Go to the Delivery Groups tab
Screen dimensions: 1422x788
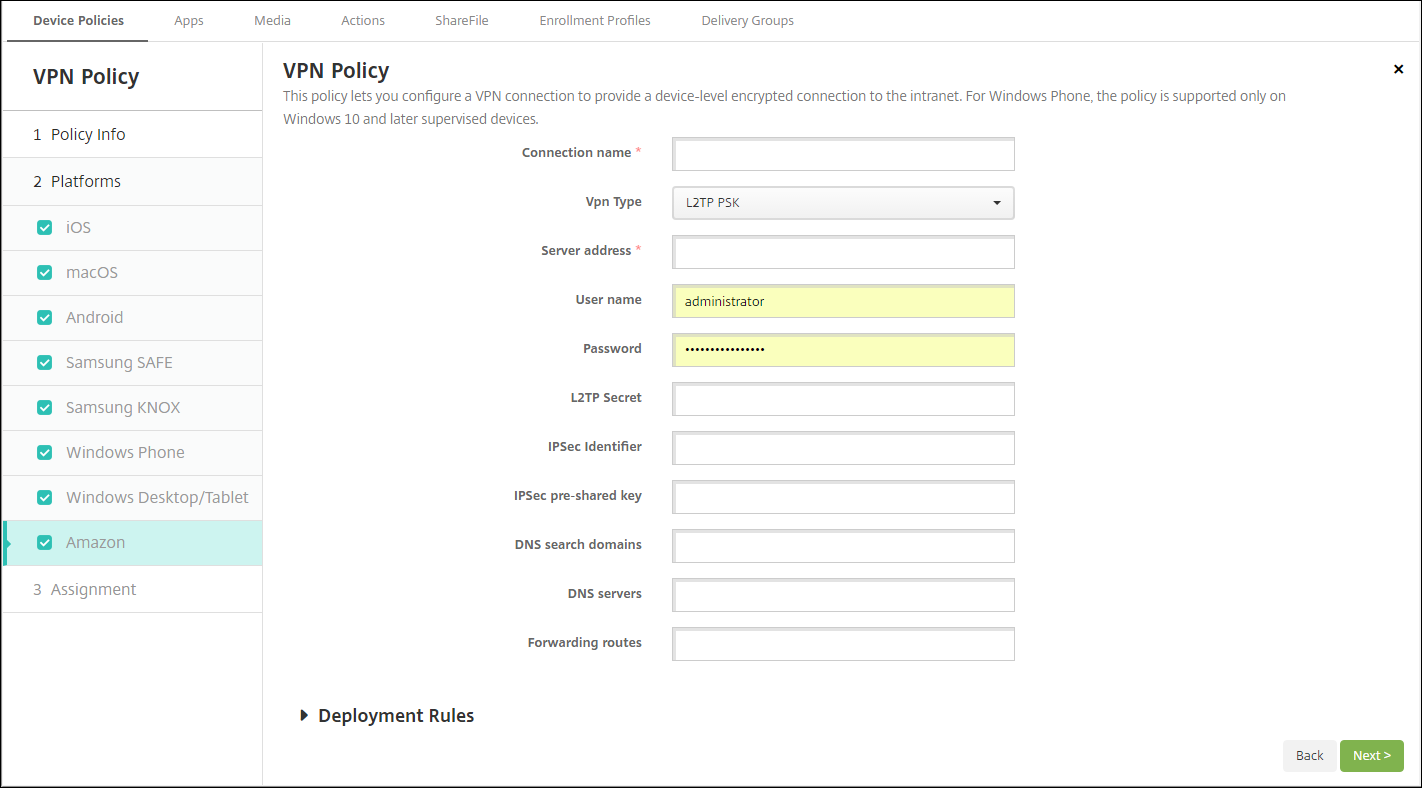747,21
